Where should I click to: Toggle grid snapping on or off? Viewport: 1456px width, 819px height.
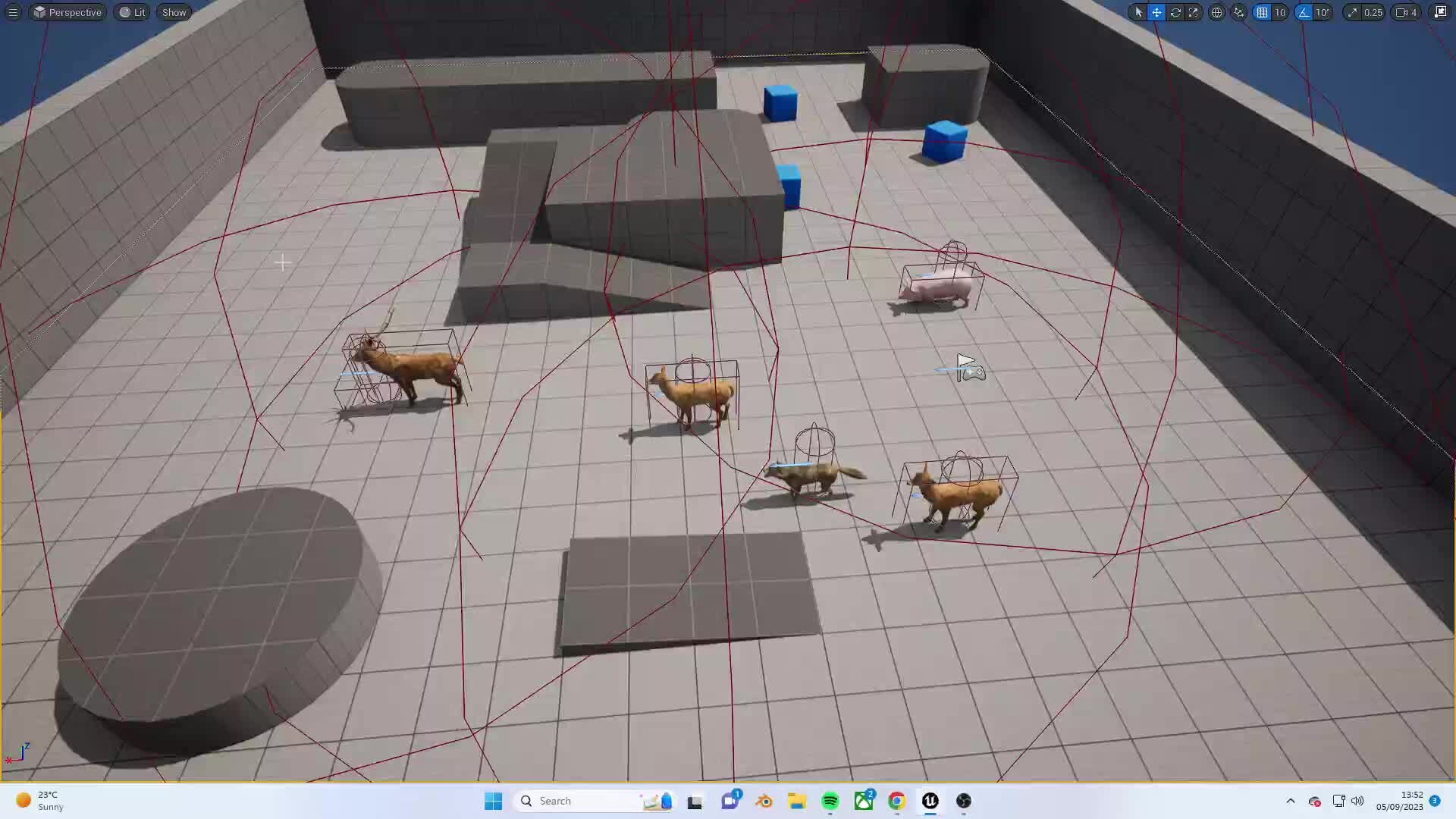(1262, 12)
